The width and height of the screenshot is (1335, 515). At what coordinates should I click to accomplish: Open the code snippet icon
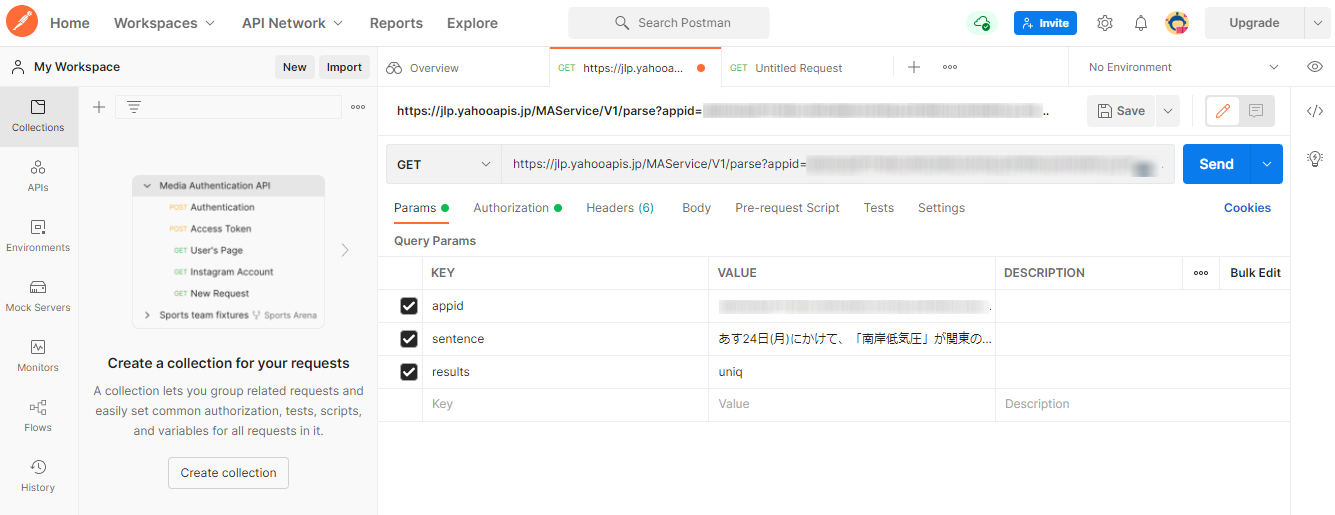tap(1315, 111)
